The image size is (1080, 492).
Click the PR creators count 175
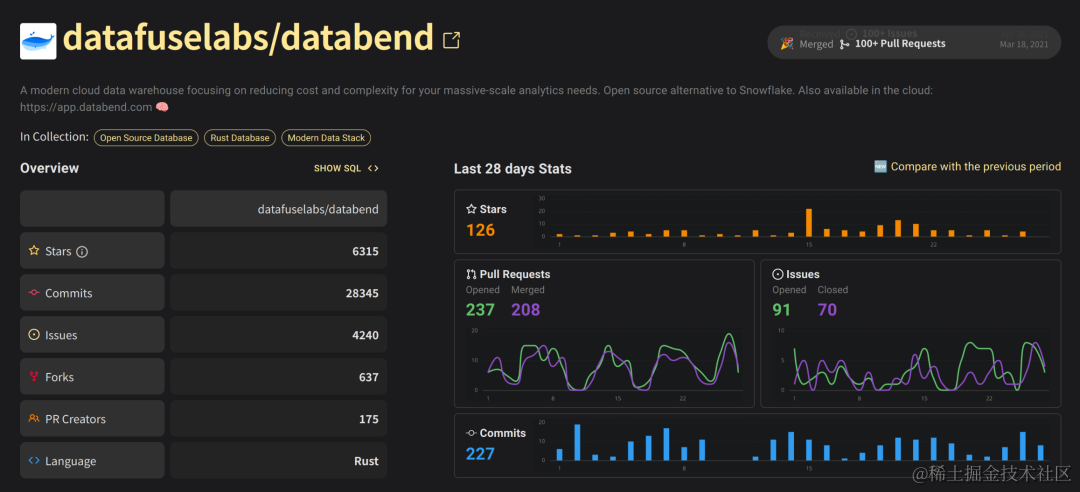(368, 419)
